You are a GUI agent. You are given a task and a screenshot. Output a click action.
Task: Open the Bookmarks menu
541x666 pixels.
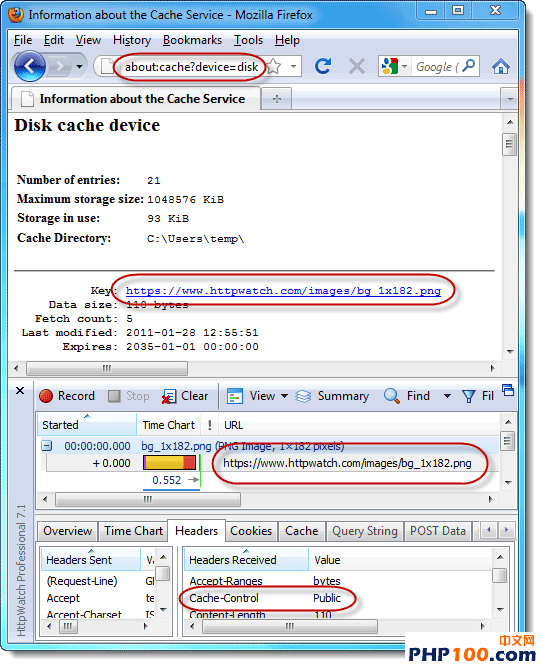click(x=192, y=40)
